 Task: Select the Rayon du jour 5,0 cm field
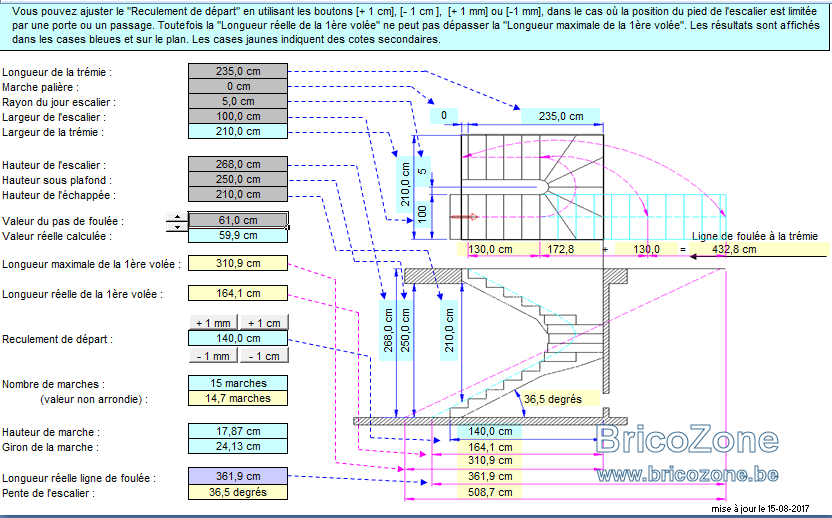point(238,101)
